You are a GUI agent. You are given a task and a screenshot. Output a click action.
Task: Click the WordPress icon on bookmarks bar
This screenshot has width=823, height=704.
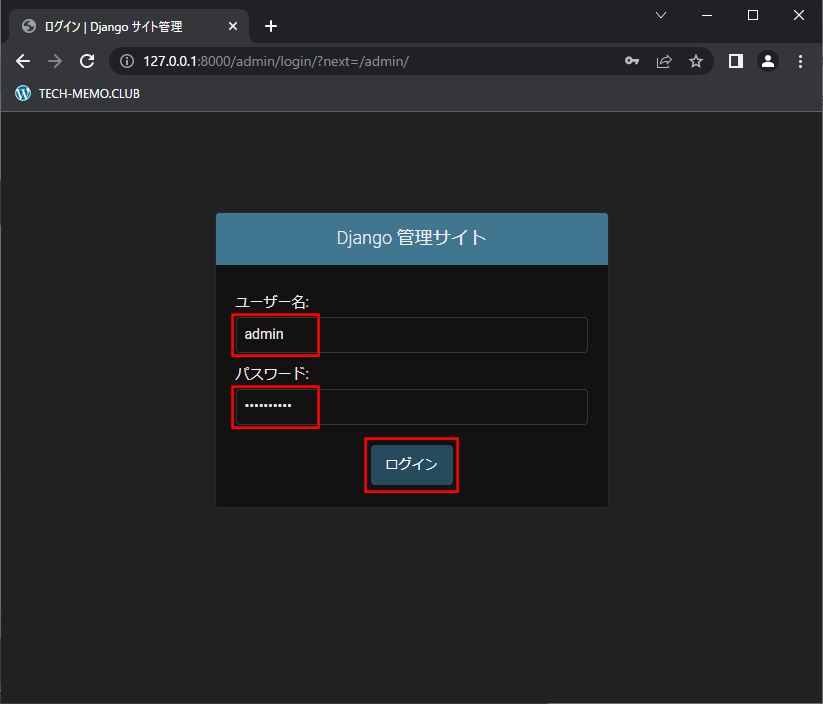pyautogui.click(x=23, y=93)
